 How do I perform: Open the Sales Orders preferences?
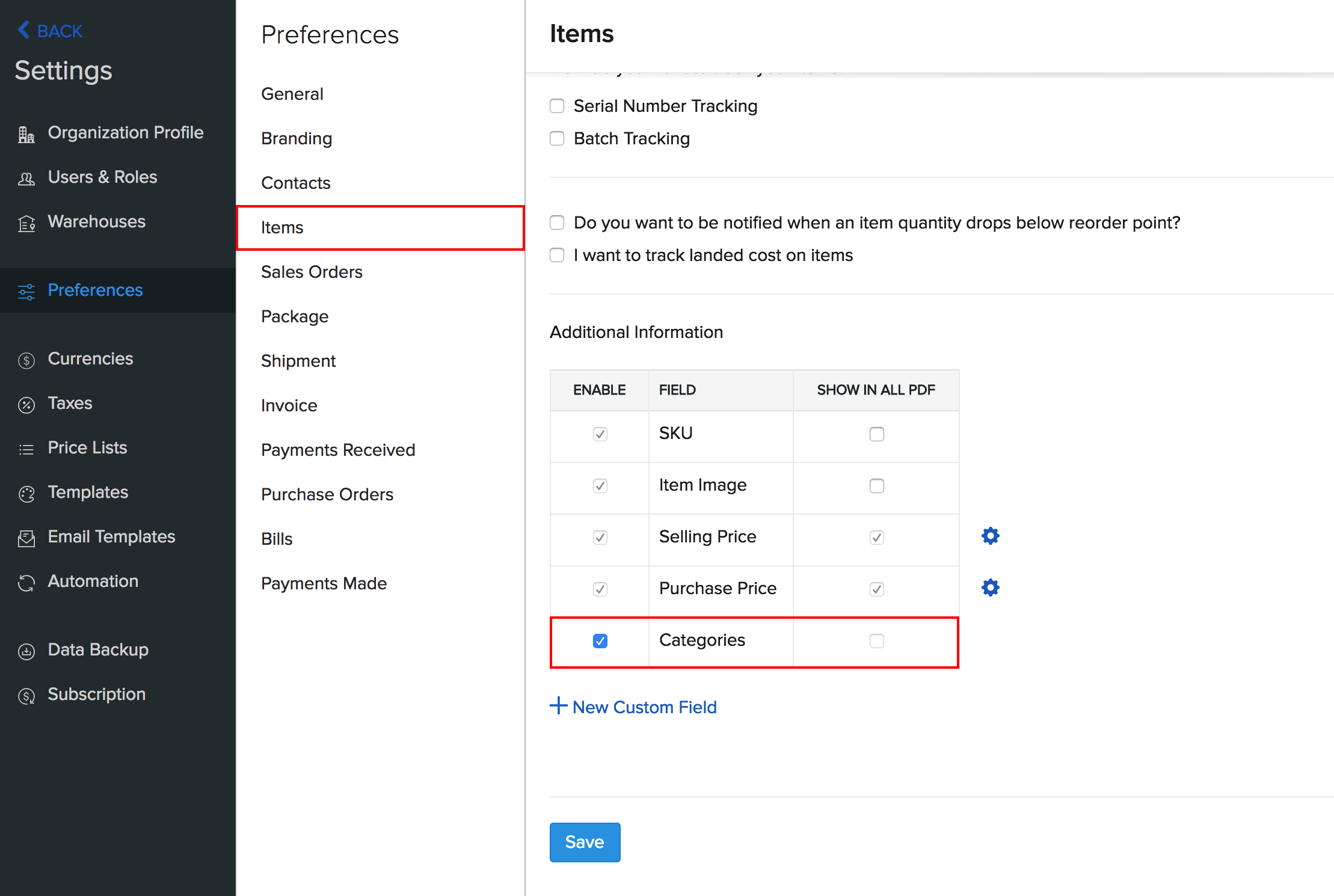pos(312,272)
